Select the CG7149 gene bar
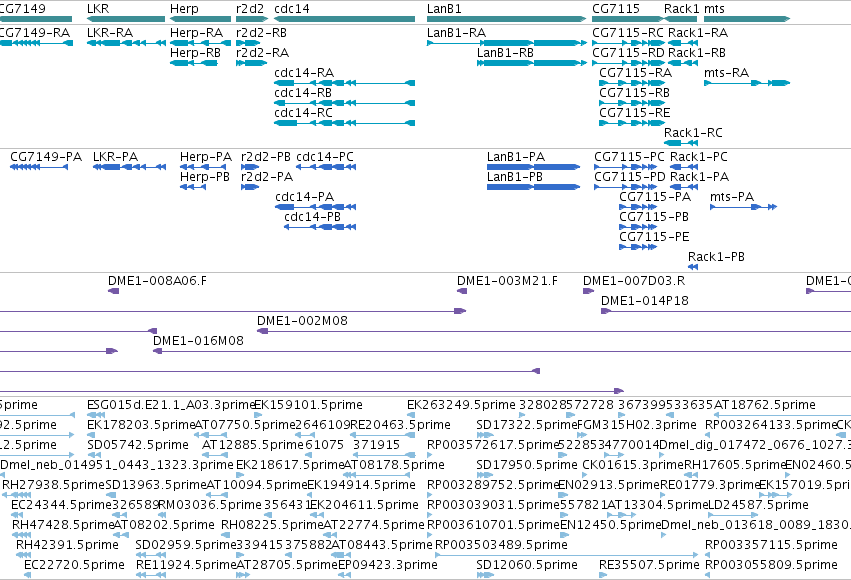 tap(36, 19)
